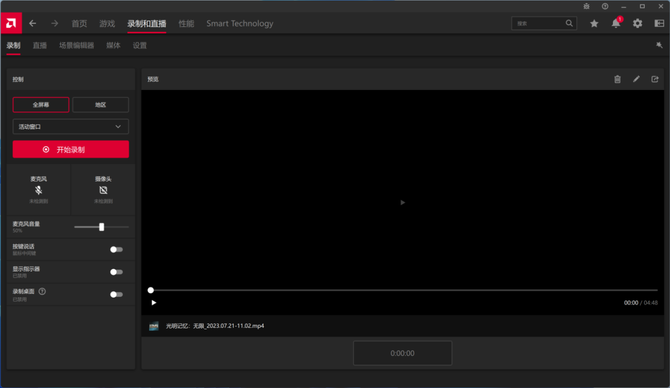Toggle the 录制桌面 record desktop switch
Screen dimensions: 670x388
pyautogui.click(x=116, y=294)
